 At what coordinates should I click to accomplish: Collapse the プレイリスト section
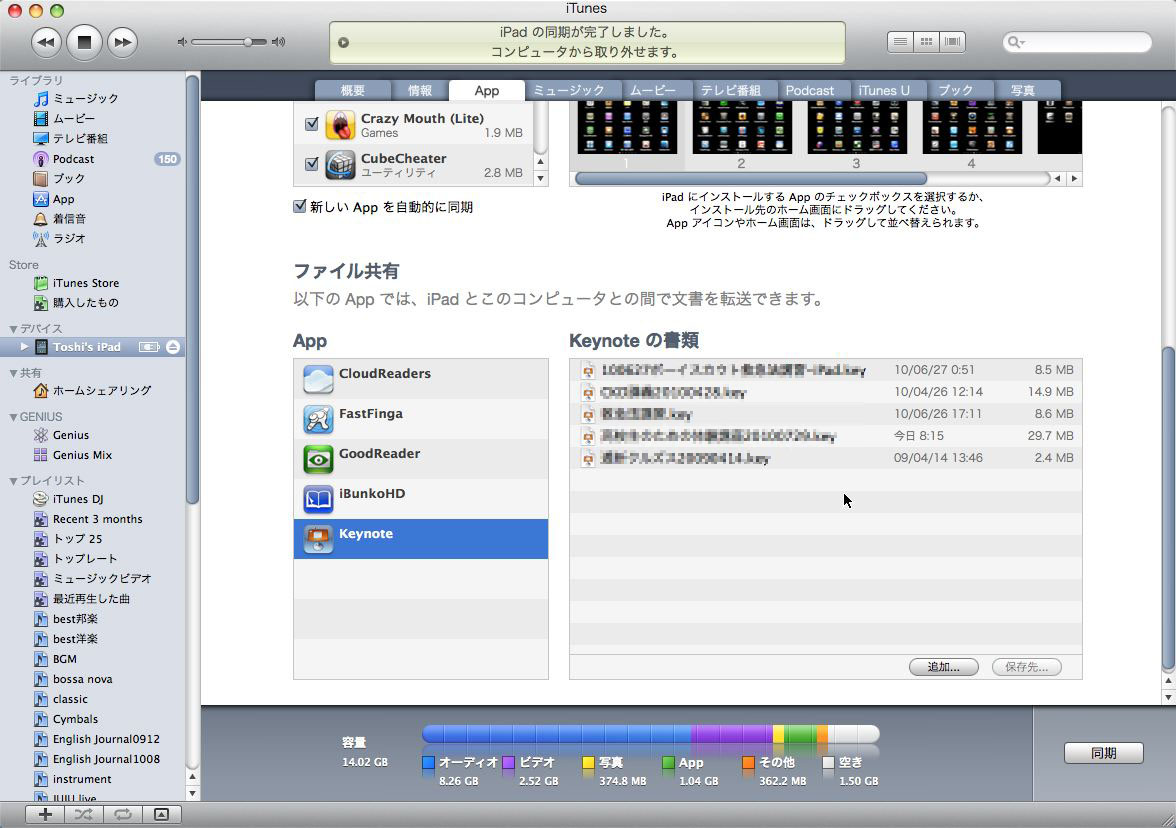13,481
